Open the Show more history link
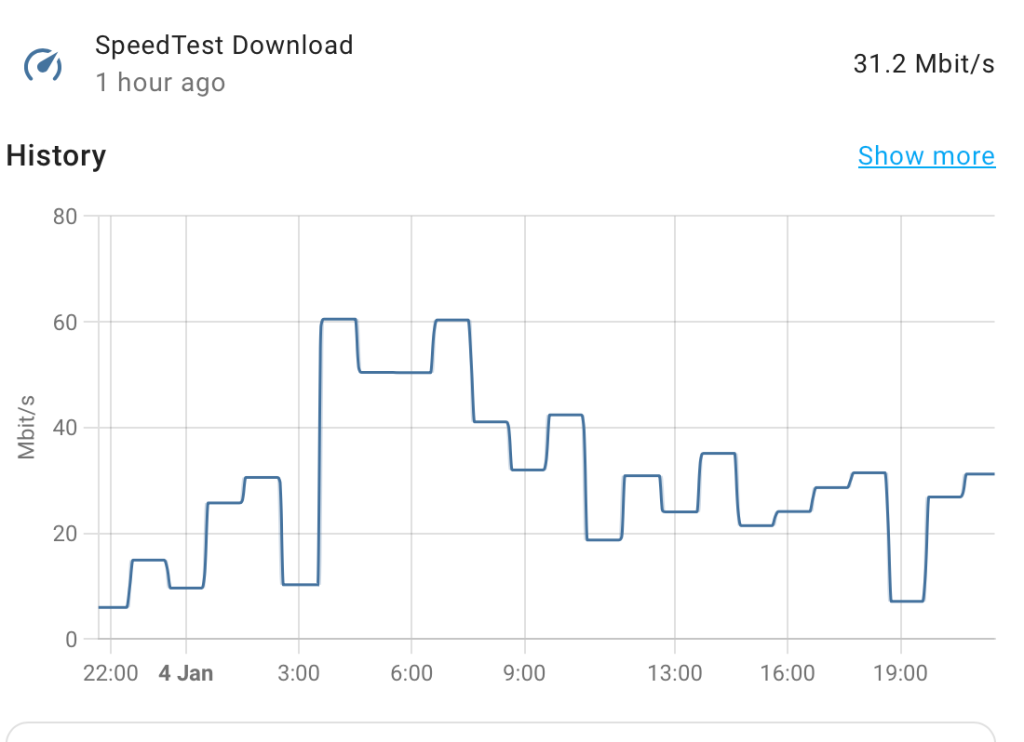The height and width of the screenshot is (742, 1024). 926,156
